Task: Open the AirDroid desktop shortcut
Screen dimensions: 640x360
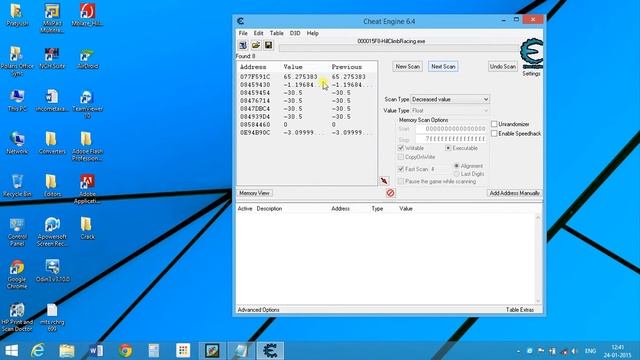Action: click(87, 58)
